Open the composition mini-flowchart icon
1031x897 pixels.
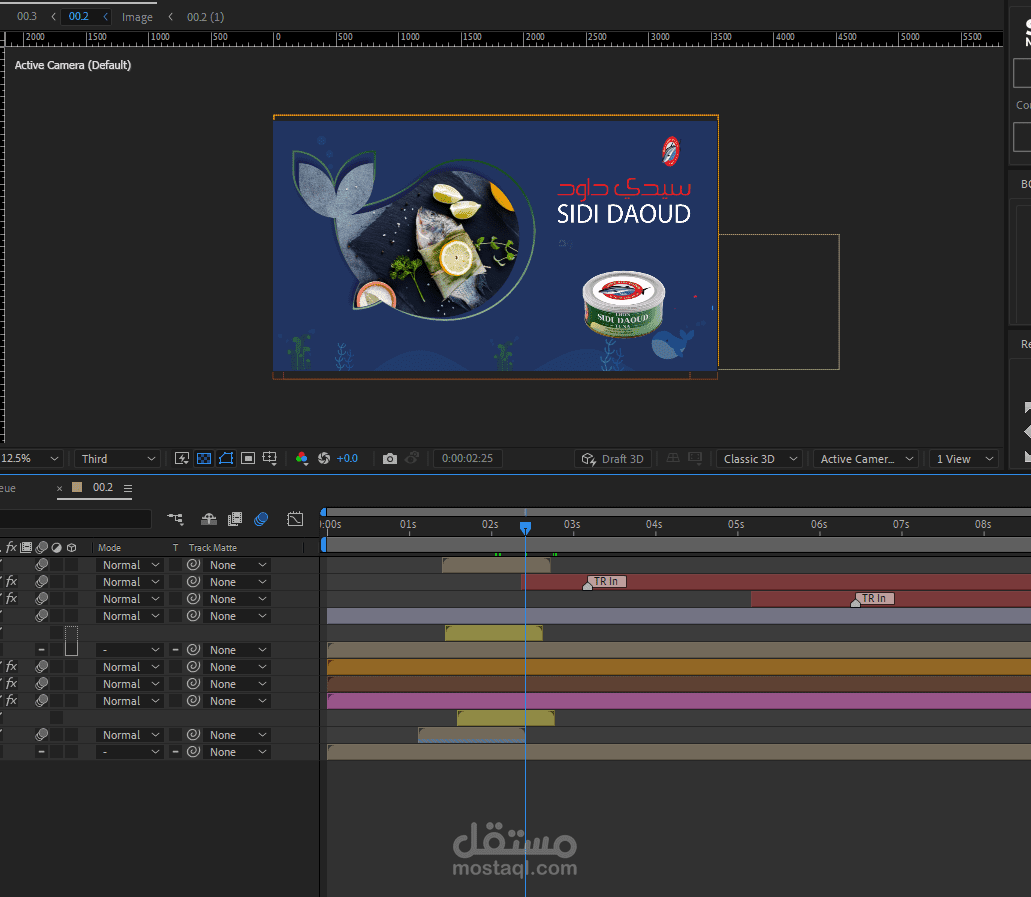[175, 519]
